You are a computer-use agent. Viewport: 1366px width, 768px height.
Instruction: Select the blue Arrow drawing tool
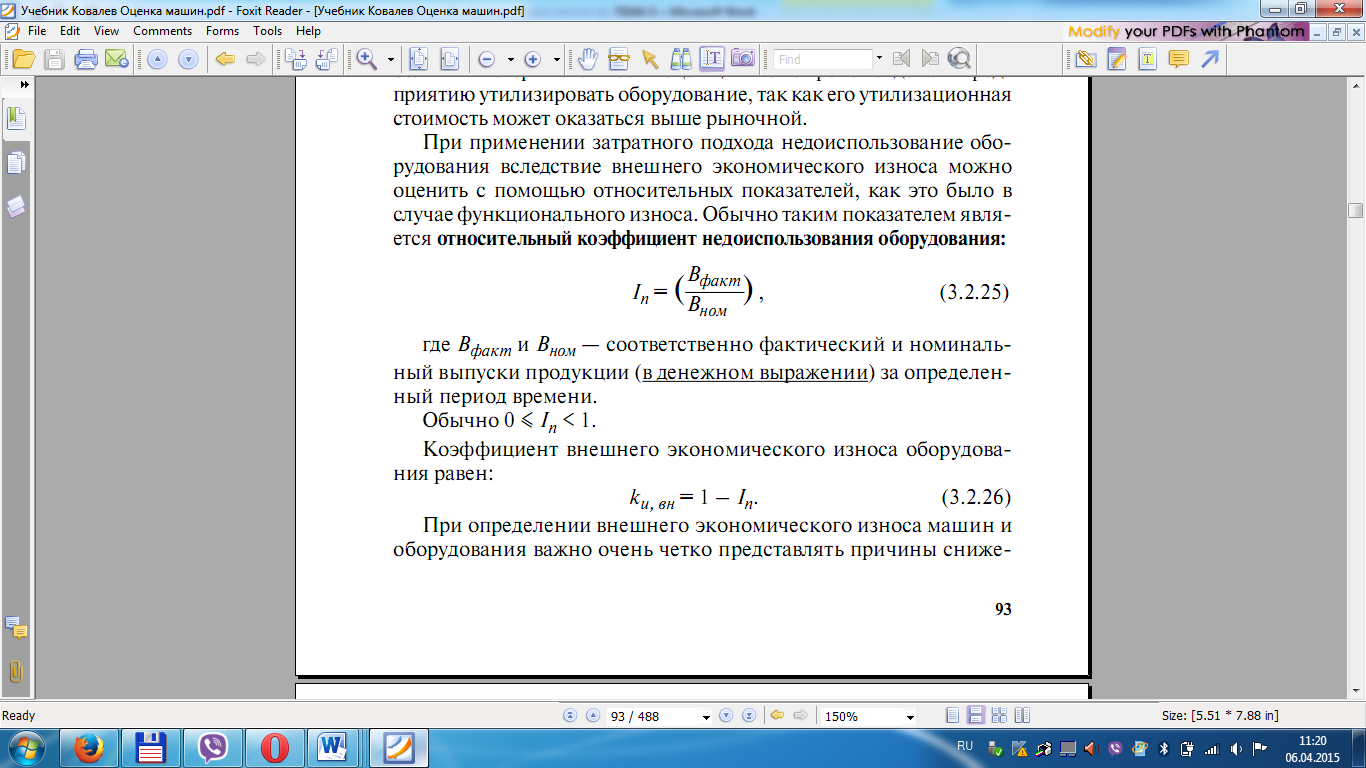pyautogui.click(x=1210, y=59)
